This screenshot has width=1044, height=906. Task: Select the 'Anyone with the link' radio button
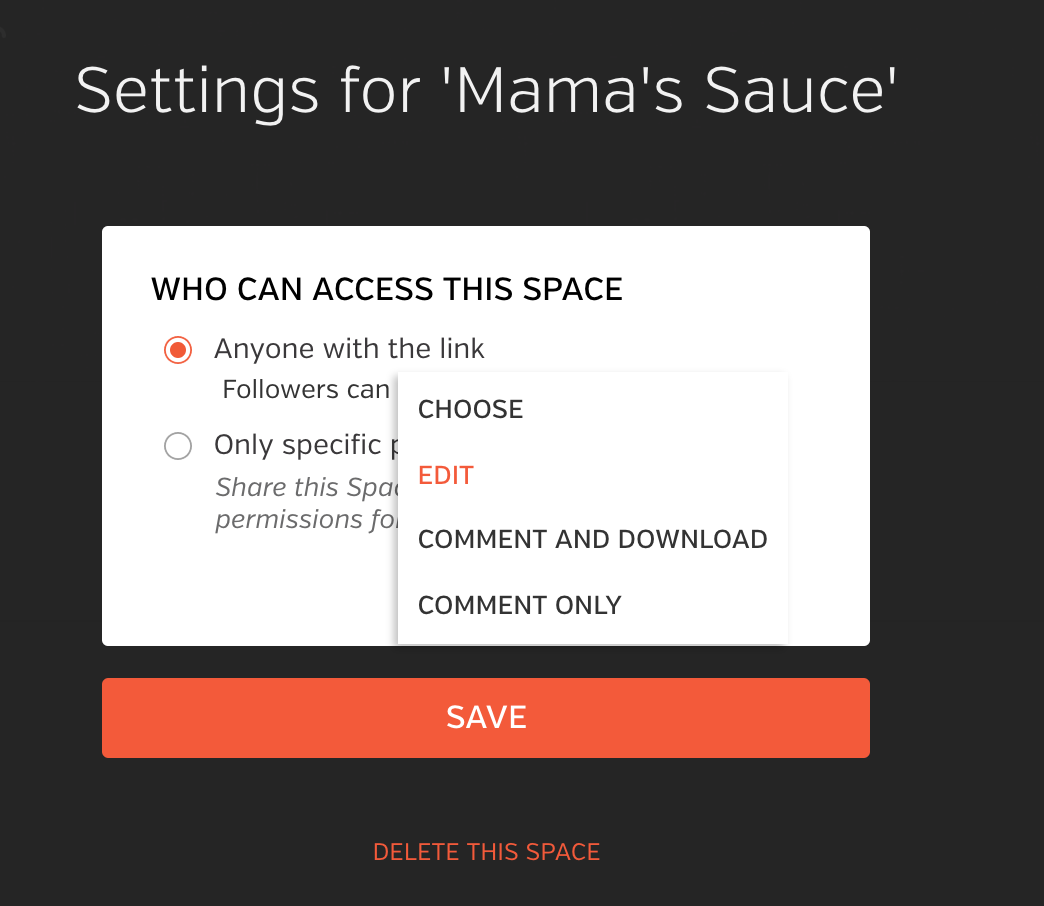178,349
